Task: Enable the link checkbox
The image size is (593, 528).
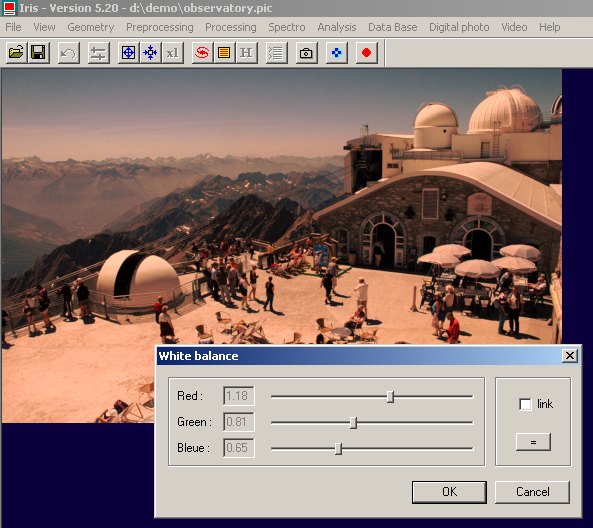Action: [x=525, y=404]
